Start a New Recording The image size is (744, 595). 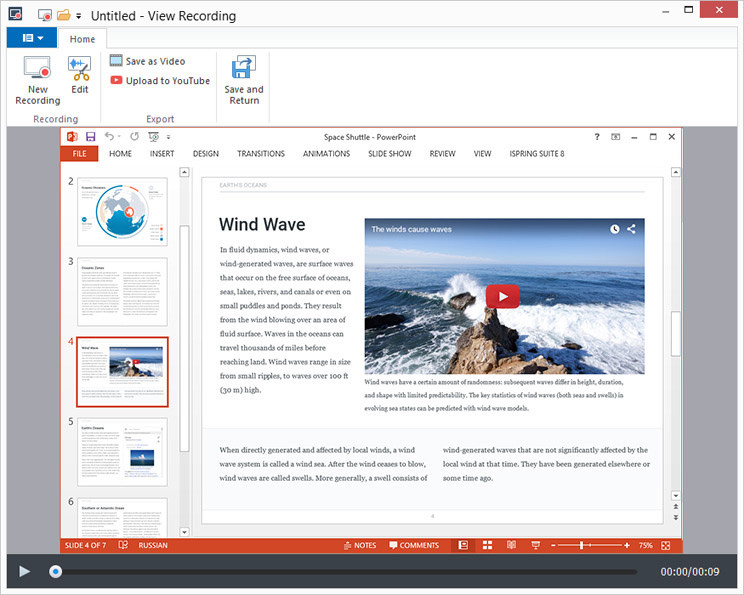37,80
